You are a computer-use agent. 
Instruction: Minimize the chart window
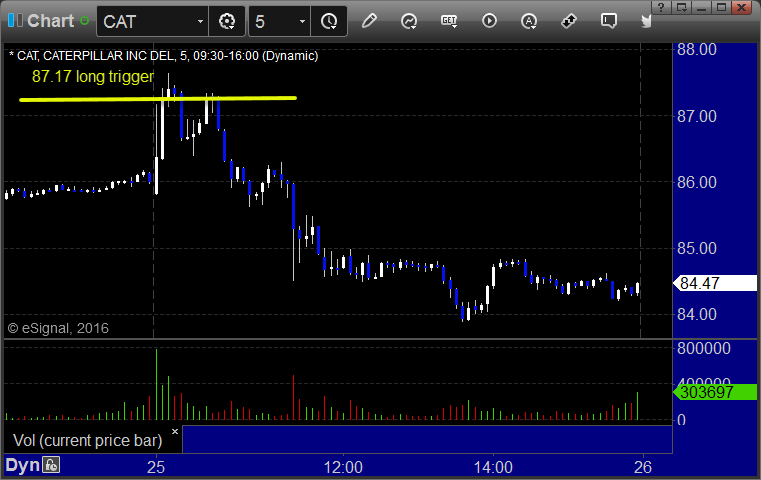[x=701, y=7]
